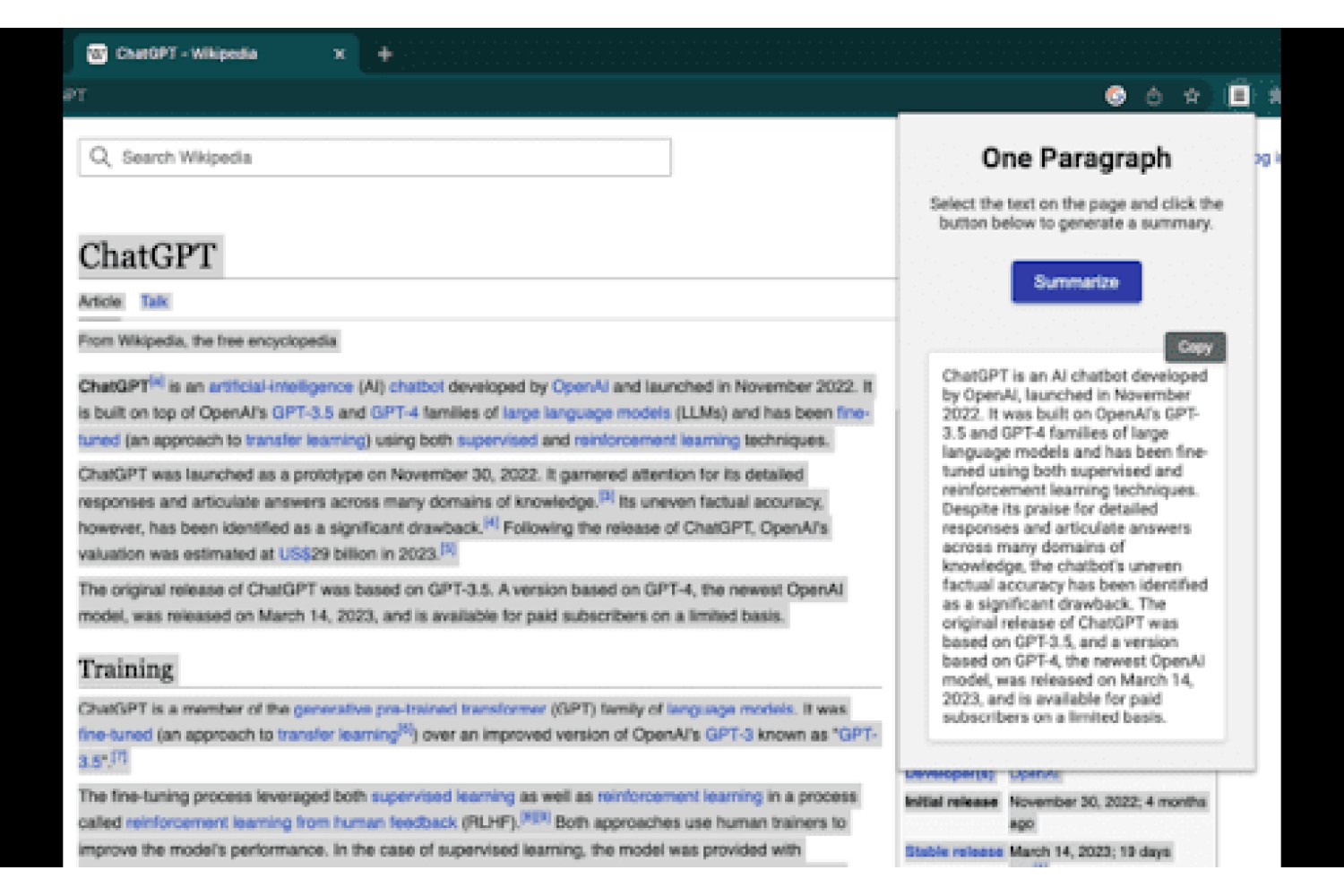Open the supervised learning link under Training
The image size is (1344, 896).
[x=444, y=797]
